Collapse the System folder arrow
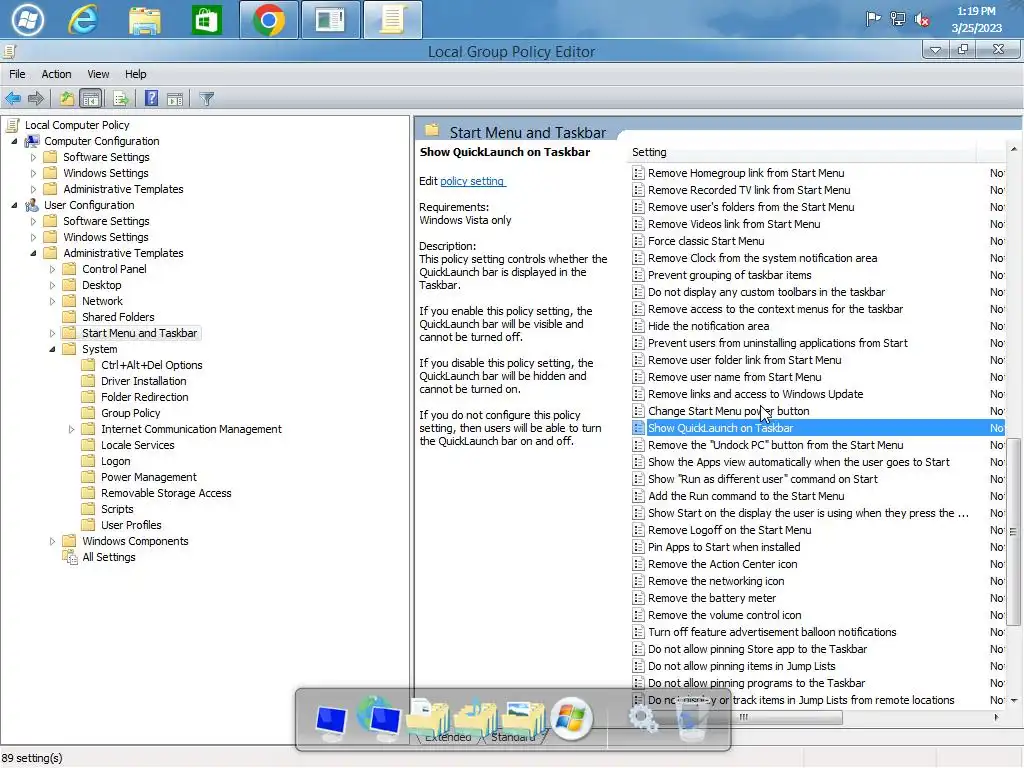 pyautogui.click(x=52, y=349)
